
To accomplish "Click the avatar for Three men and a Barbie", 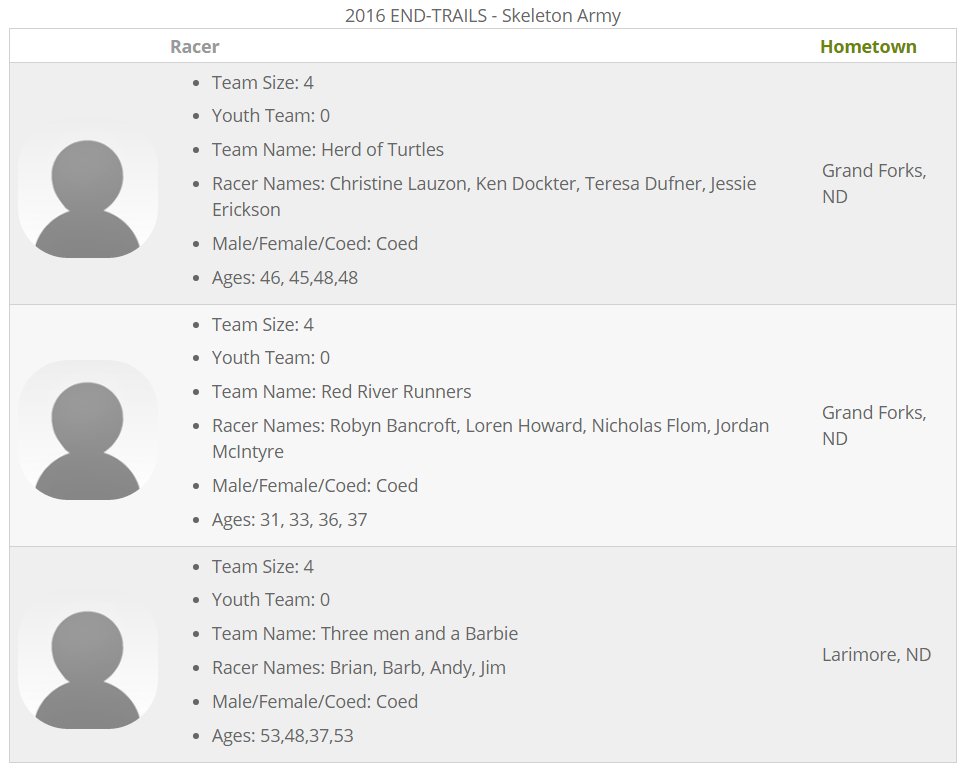I will point(88,659).
